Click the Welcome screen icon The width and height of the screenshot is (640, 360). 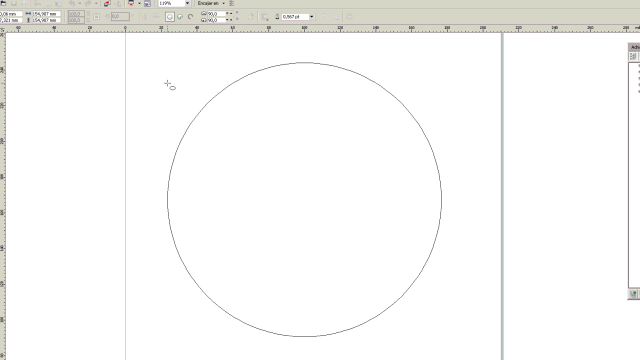point(147,3)
